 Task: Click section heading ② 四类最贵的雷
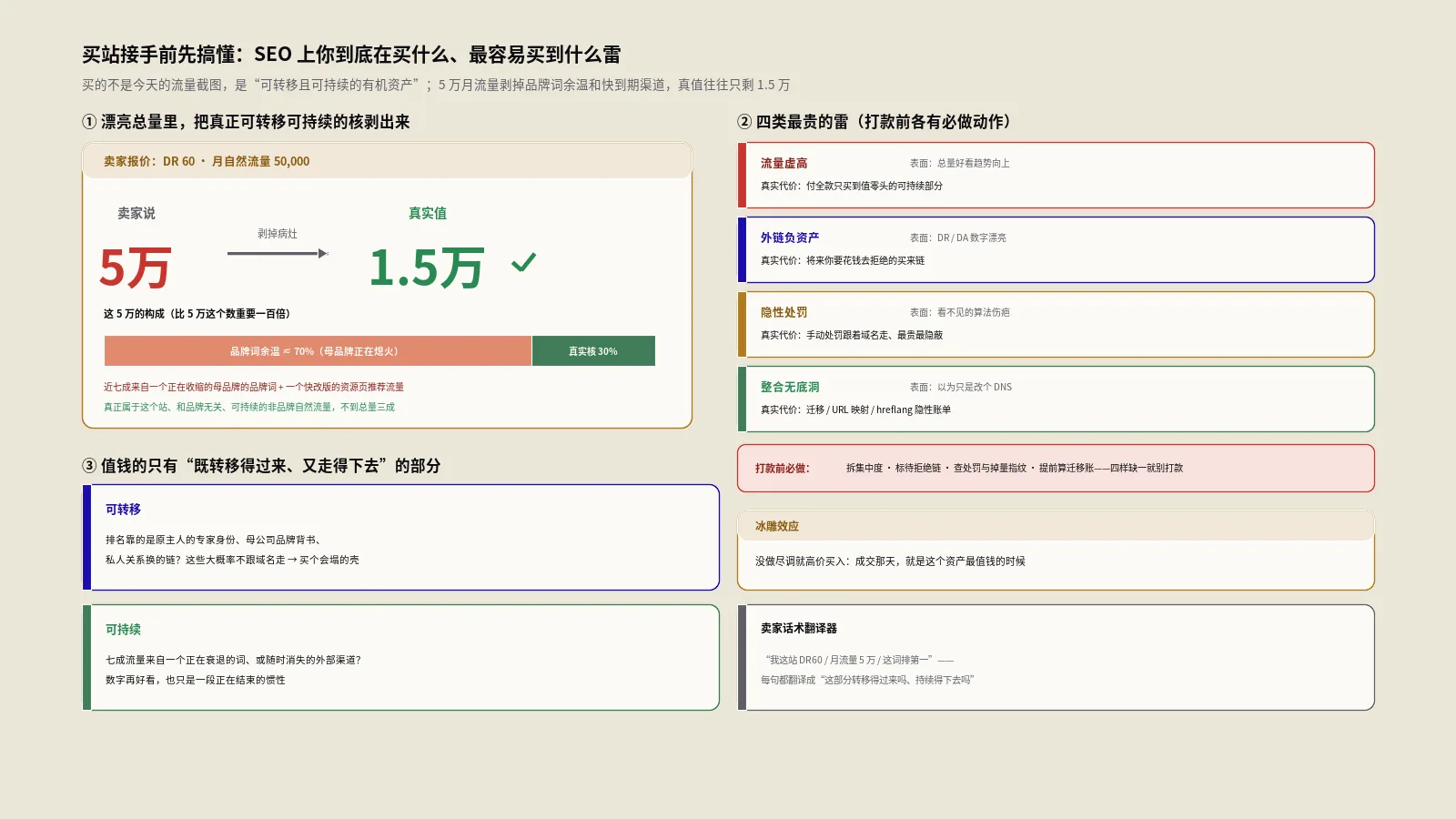tap(874, 122)
